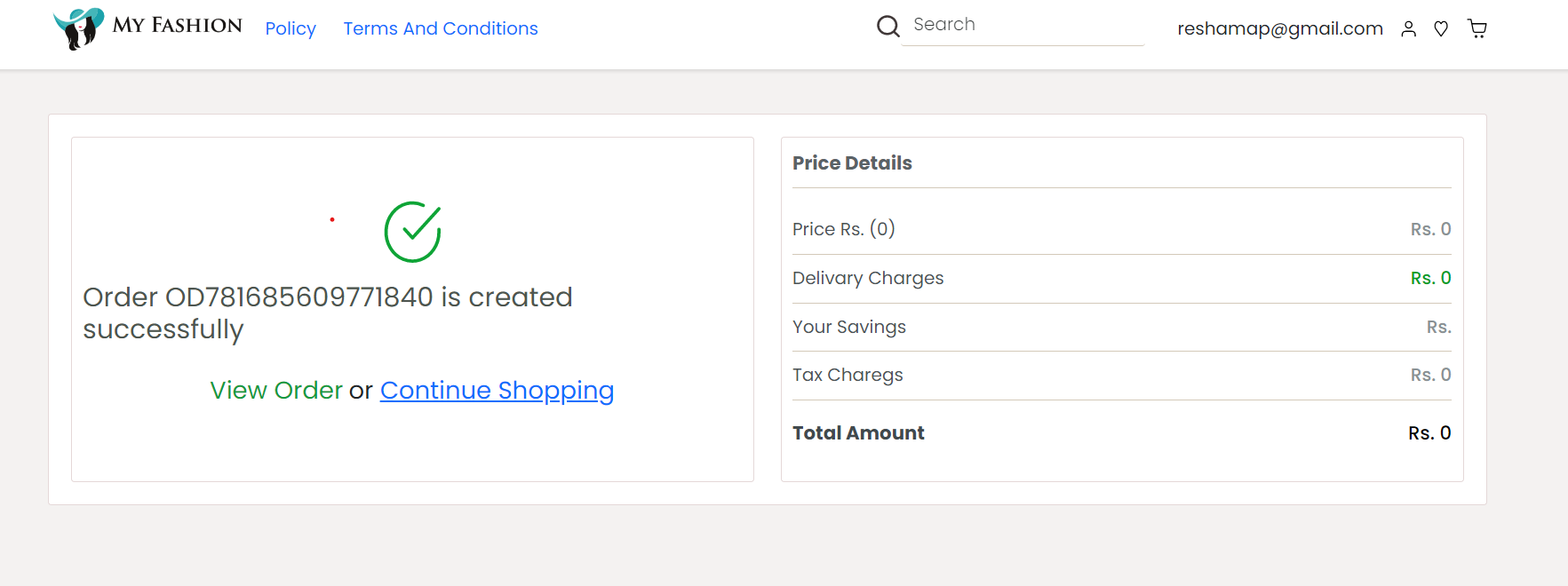1568x586 pixels.
Task: Click the View Order link
Action: coord(276,390)
